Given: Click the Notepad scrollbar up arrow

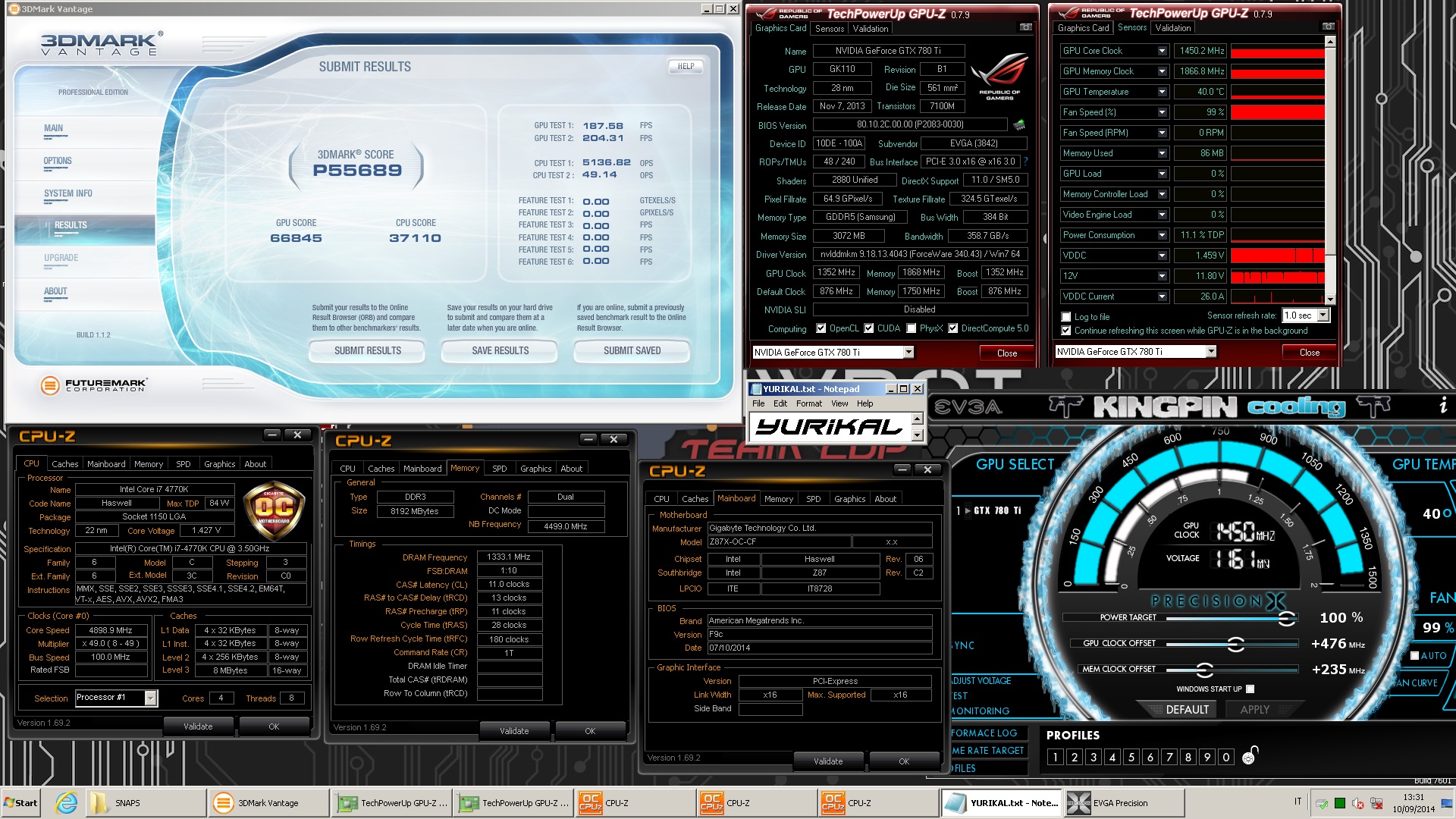Looking at the screenshot, I should (x=918, y=419).
